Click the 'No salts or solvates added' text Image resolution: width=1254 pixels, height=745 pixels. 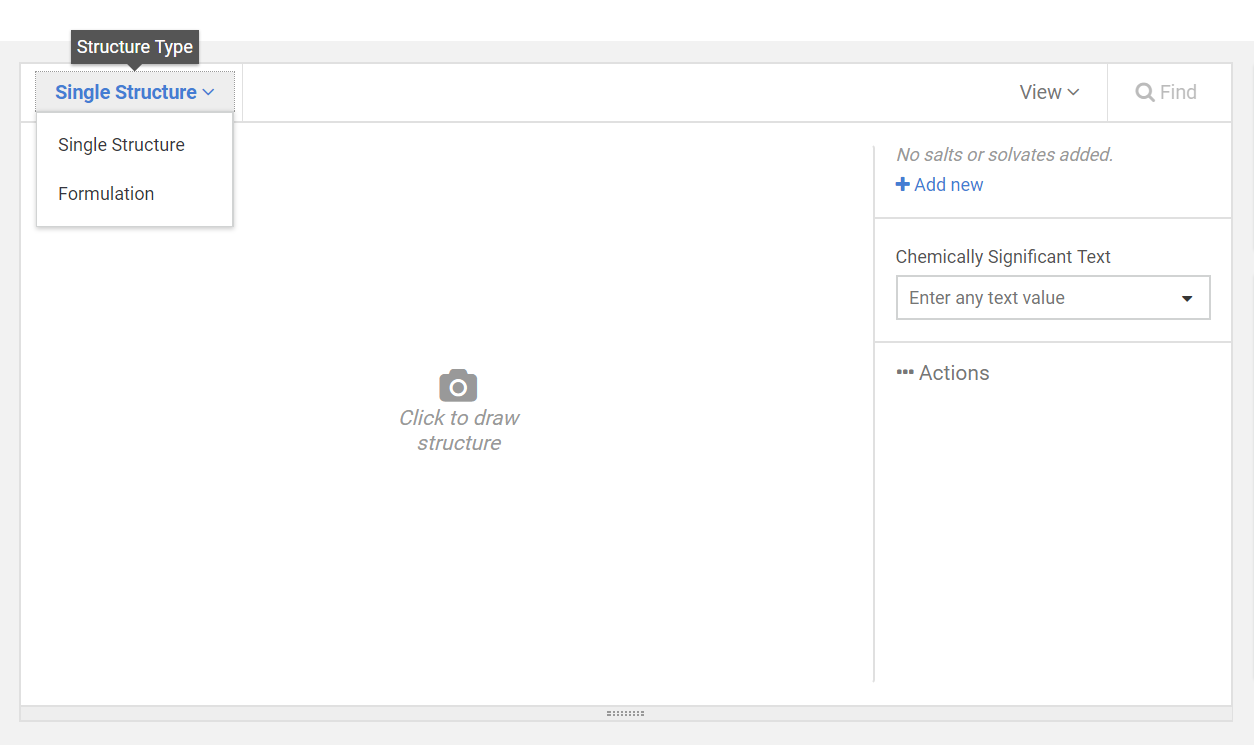1004,154
